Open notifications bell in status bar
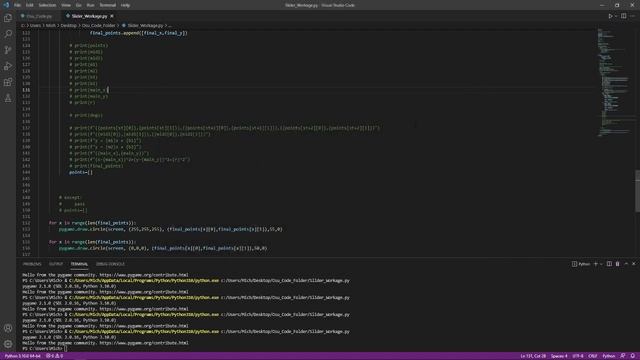The width and height of the screenshot is (640, 360). click(x=632, y=356)
